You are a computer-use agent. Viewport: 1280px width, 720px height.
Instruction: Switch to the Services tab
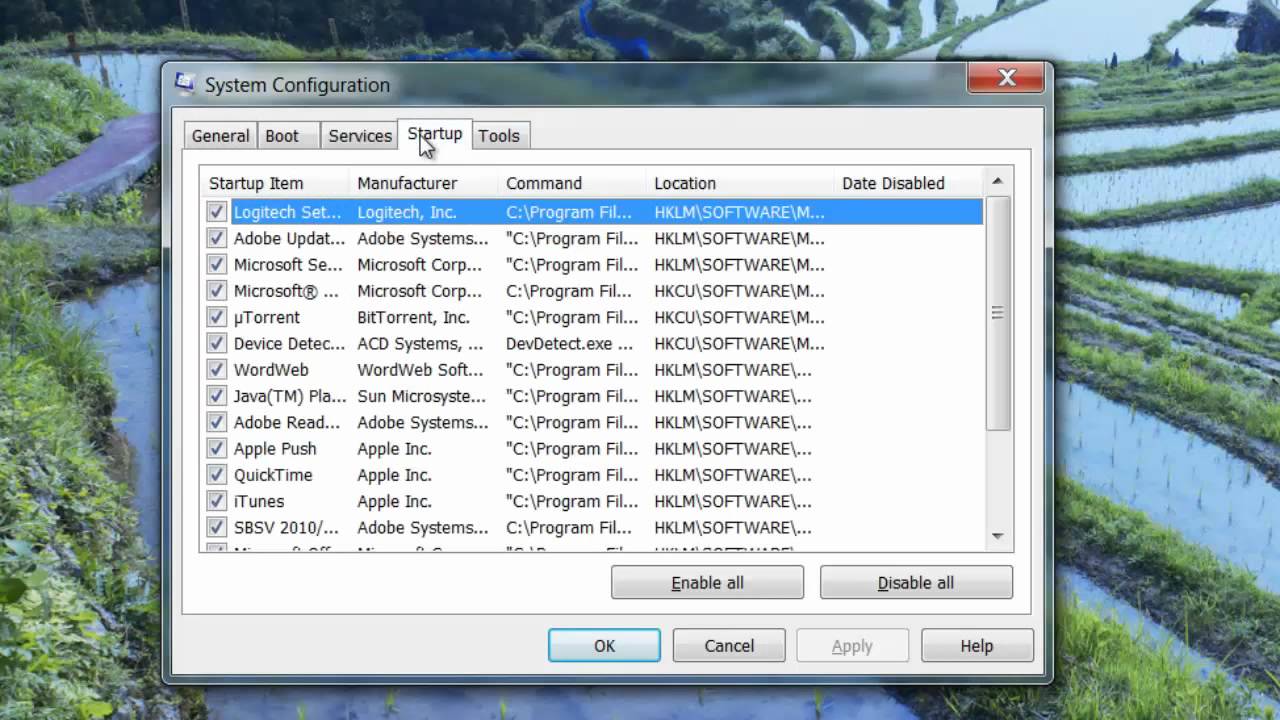point(360,136)
